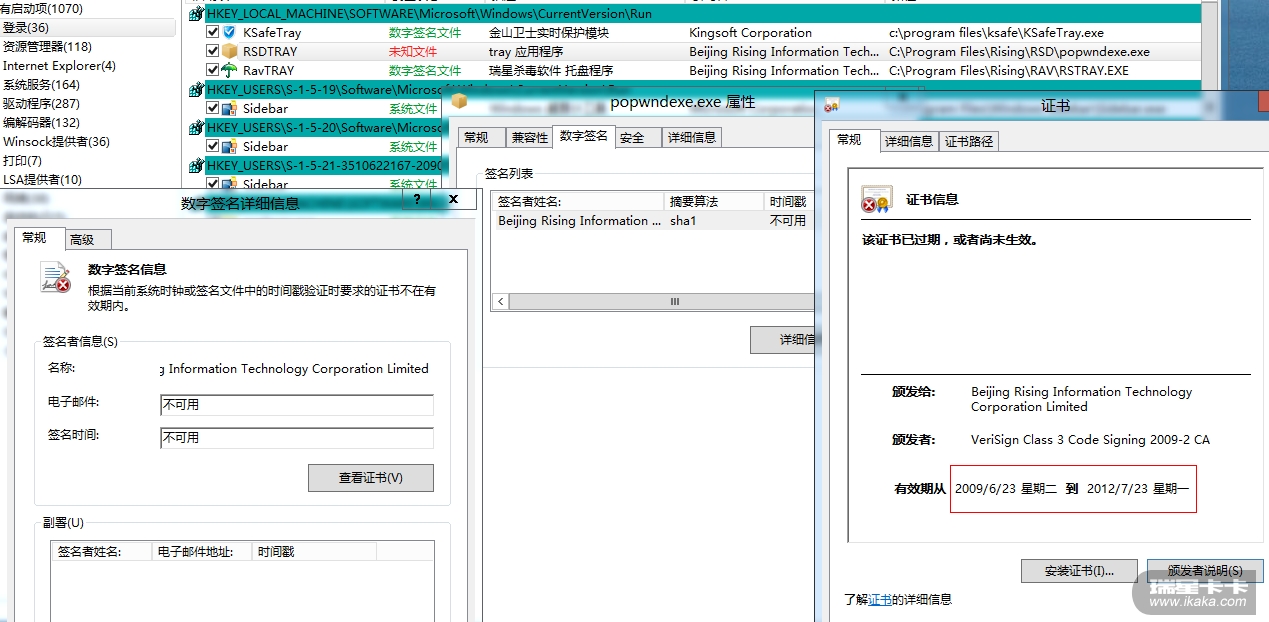This screenshot has width=1269, height=622.
Task: Click 查看证书(V) button
Action: [x=371, y=478]
